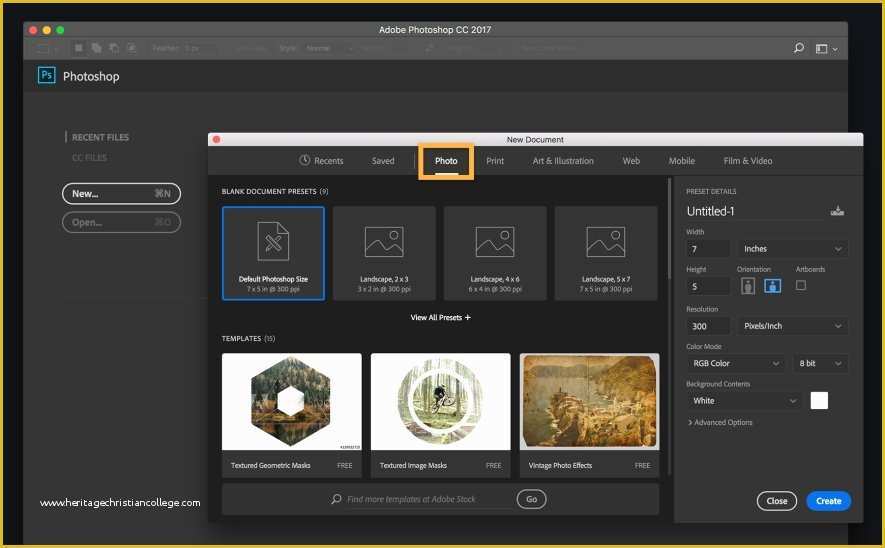Screen dimensions: 885x548
Task: Click the clock icon on Recents tab
Action: pos(304,160)
